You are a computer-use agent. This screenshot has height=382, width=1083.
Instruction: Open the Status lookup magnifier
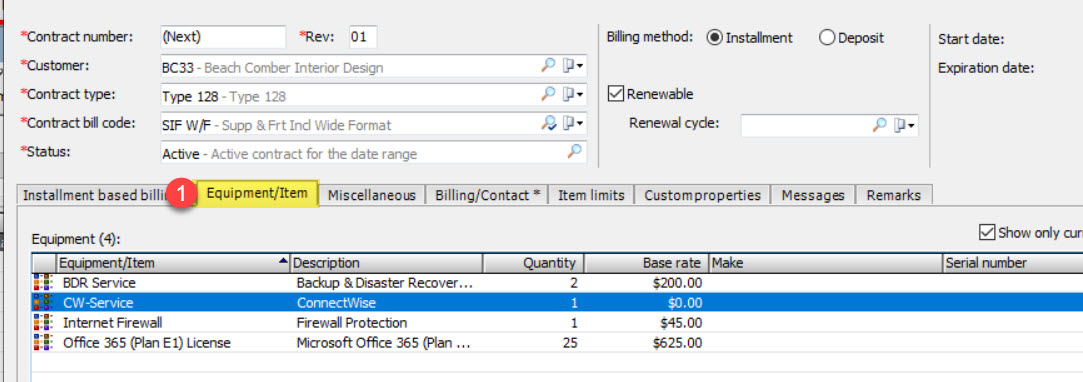pos(575,151)
